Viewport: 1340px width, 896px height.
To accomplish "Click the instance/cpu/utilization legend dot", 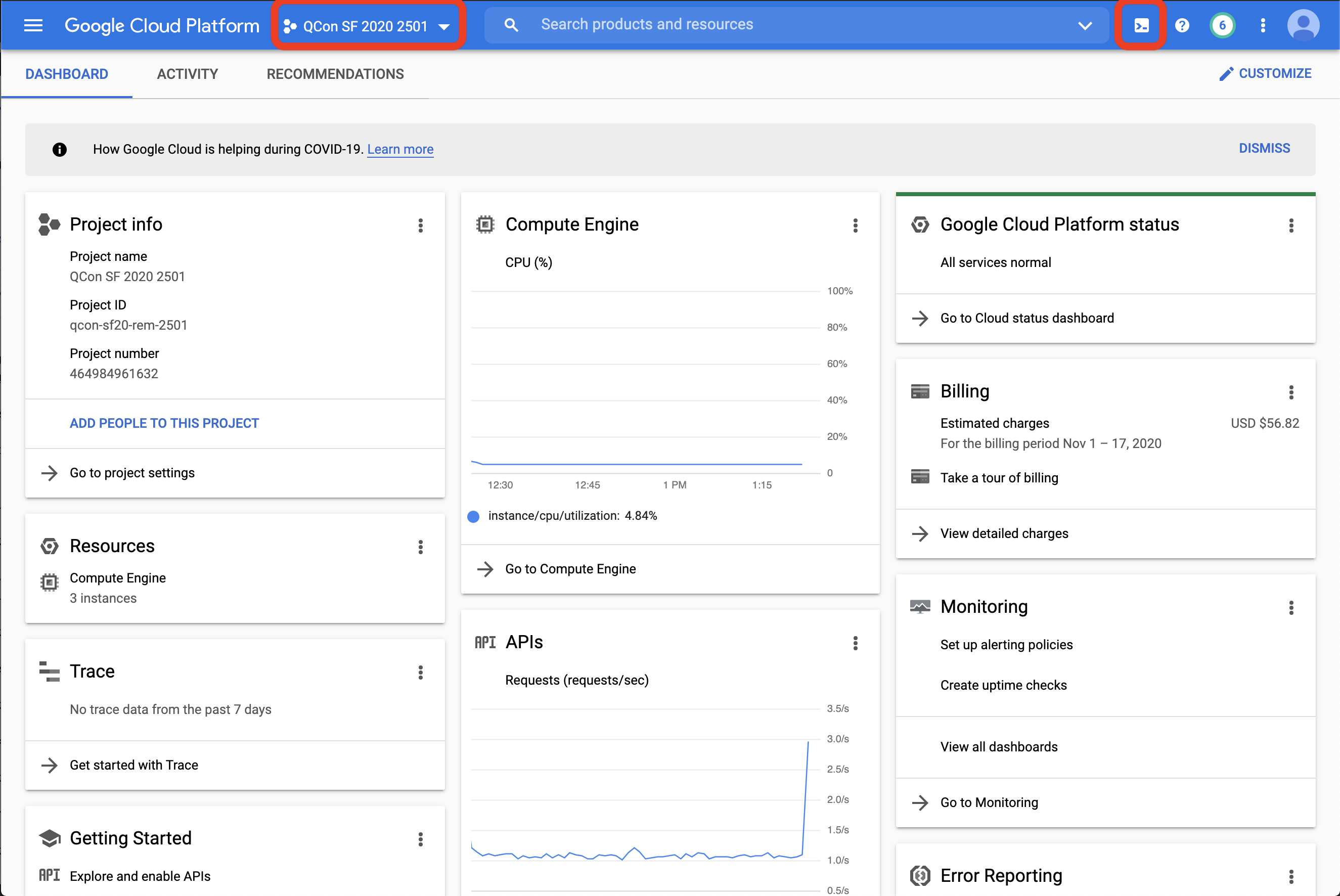I will 473,517.
